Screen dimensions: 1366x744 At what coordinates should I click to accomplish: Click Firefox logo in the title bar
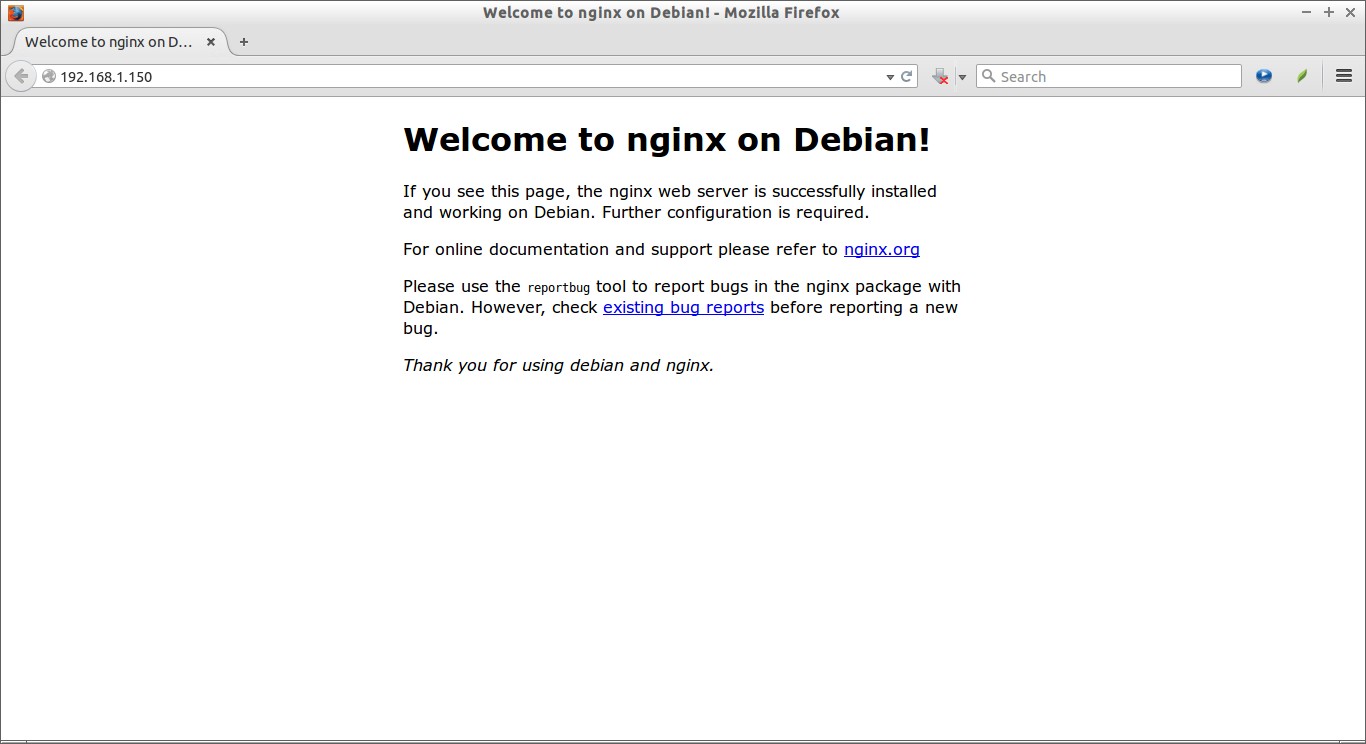pos(15,13)
